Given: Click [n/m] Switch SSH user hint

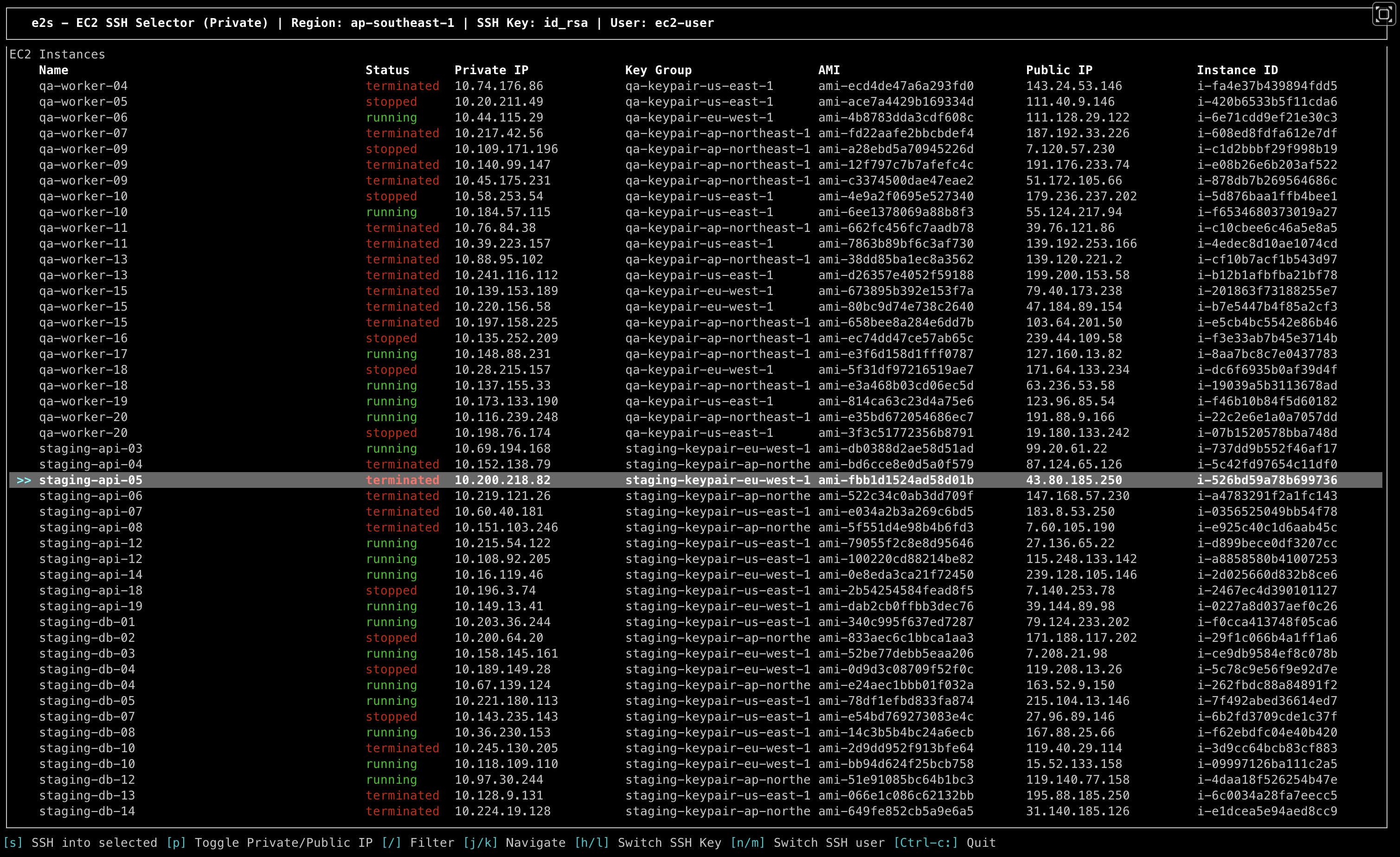Looking at the screenshot, I should [807, 843].
